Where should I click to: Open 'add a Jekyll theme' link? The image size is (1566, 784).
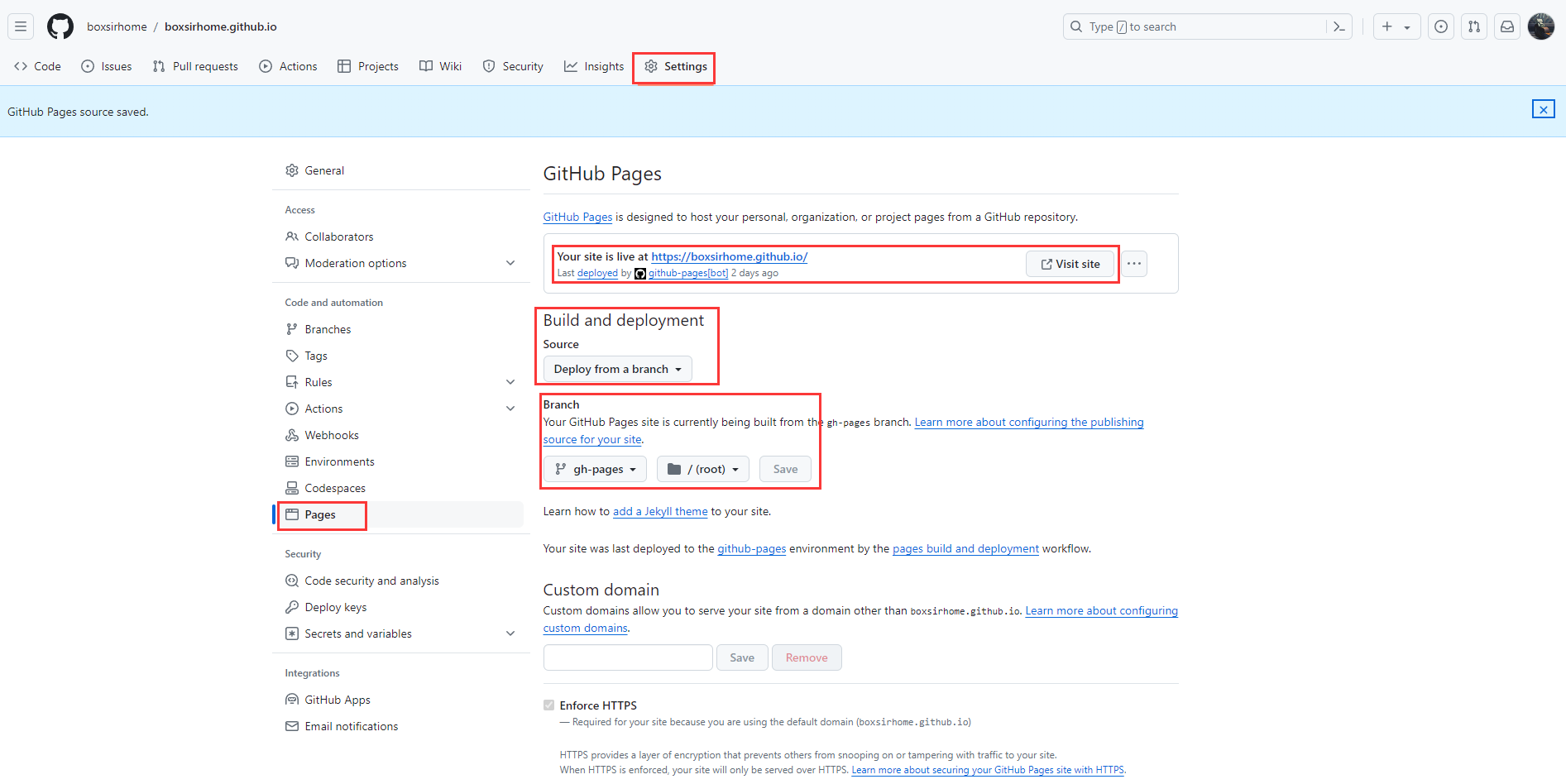[660, 511]
